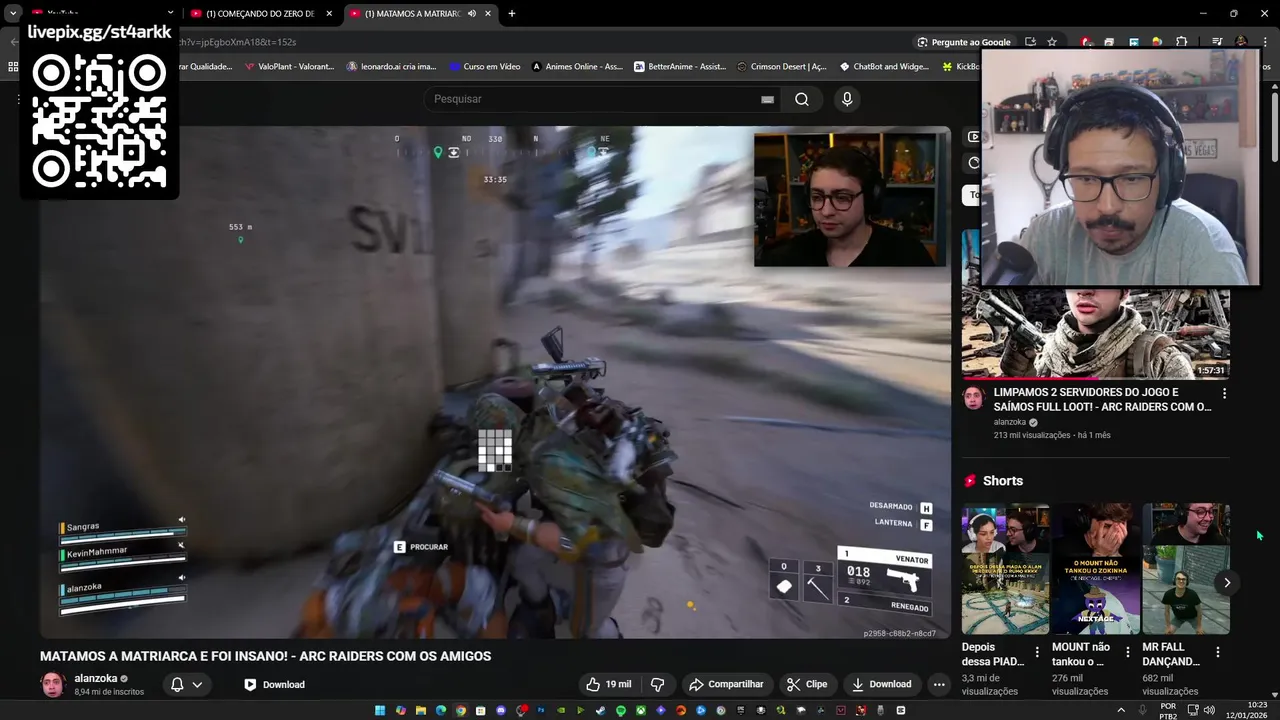
Task: Open options menu for the Depois dessa PIAD short
Action: click(x=1037, y=652)
